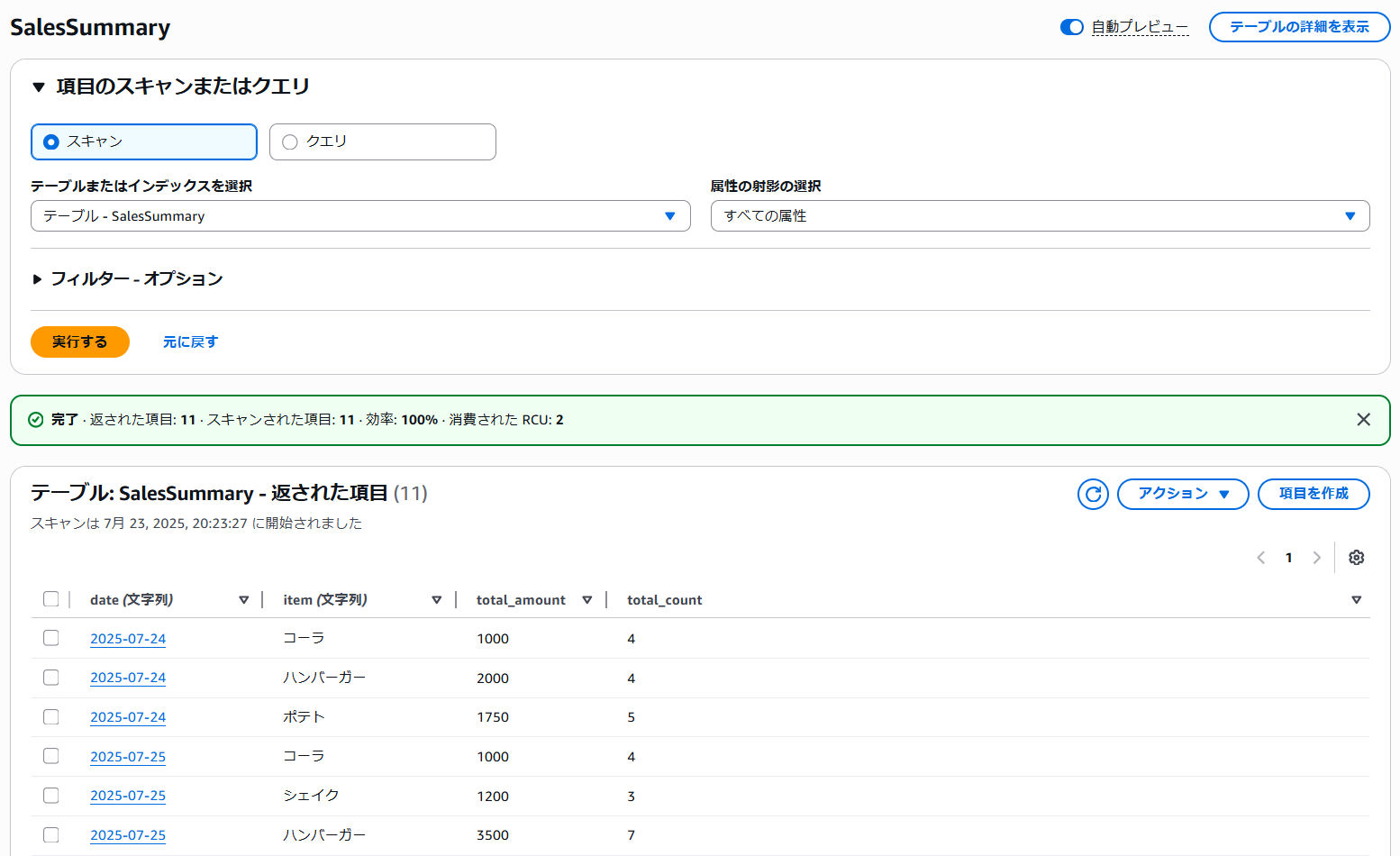Open the 2025-07-25 link in ハンバーガー row
The image size is (1400, 856).
pos(128,835)
